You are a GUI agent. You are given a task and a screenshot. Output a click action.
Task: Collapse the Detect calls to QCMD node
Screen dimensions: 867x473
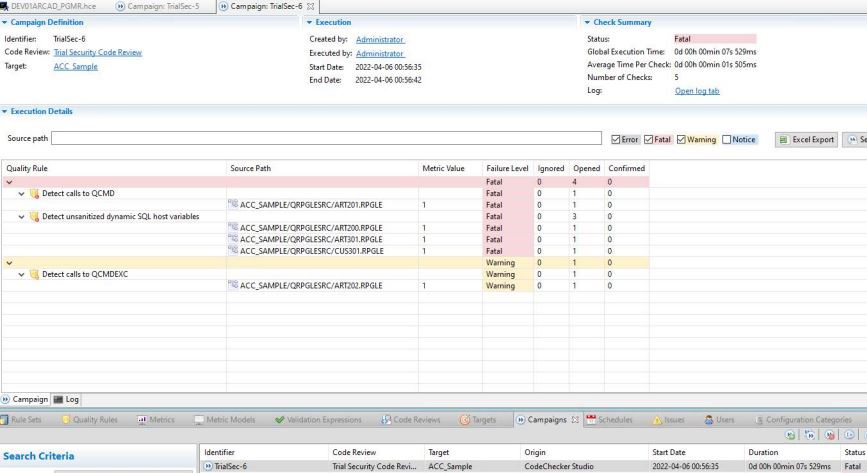21,194
